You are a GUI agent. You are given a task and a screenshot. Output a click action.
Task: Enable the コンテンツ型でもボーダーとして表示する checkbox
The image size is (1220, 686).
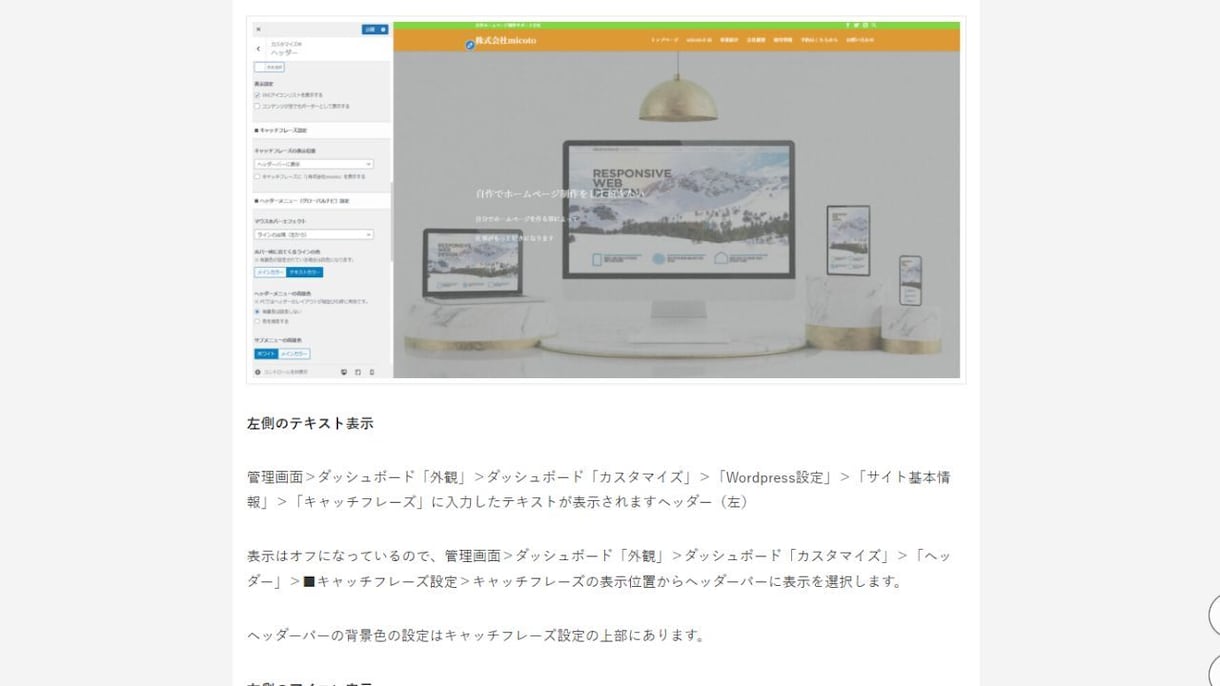[257, 106]
